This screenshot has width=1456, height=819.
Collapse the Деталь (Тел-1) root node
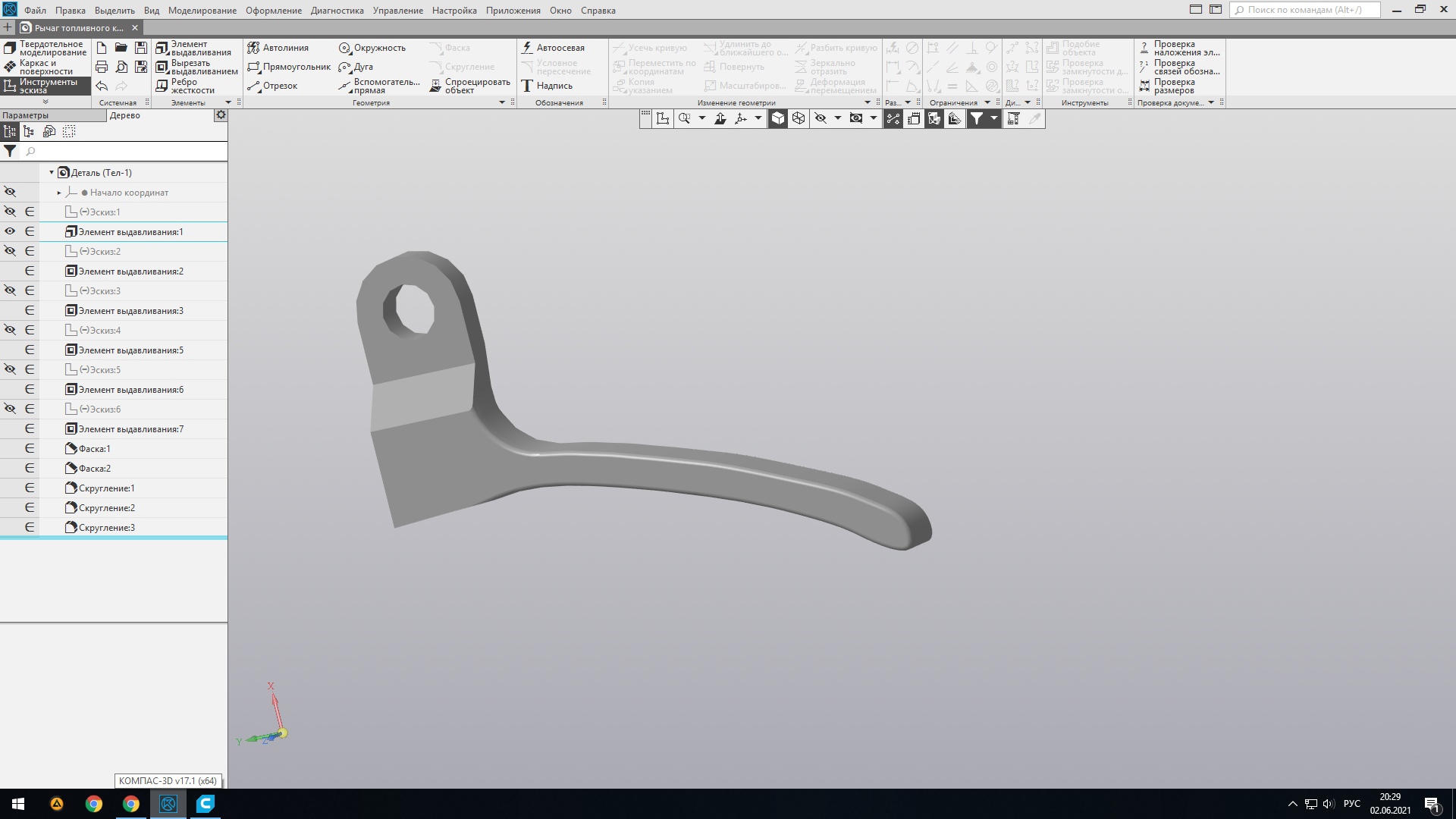[x=52, y=173]
